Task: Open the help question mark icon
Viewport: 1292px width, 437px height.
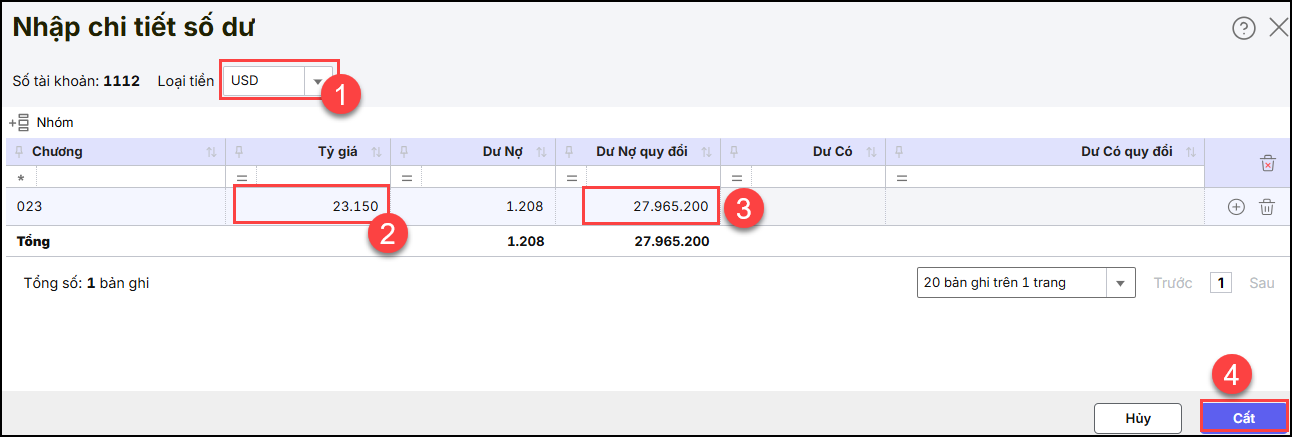Action: tap(1243, 28)
